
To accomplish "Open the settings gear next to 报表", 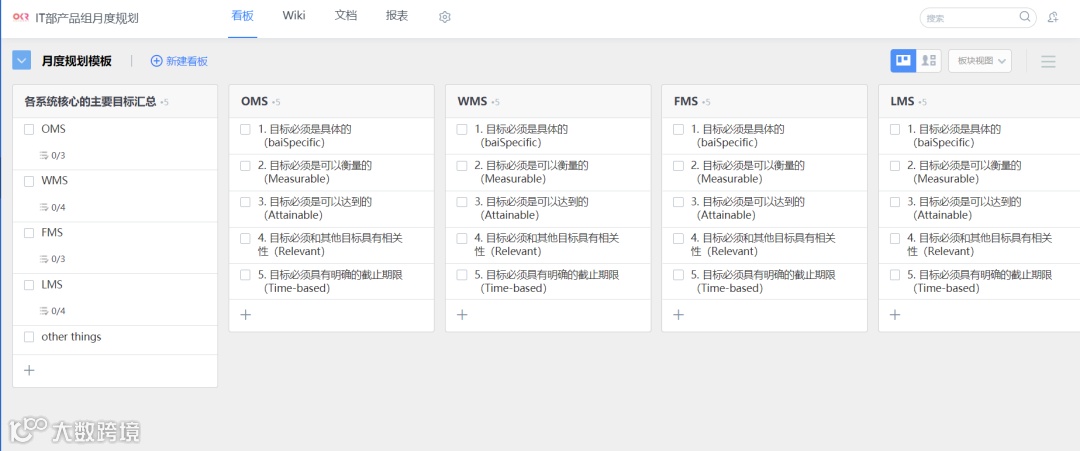I will [x=444, y=17].
